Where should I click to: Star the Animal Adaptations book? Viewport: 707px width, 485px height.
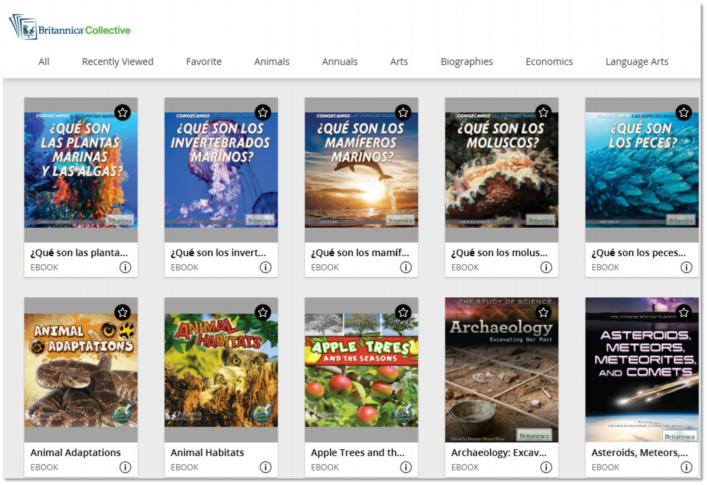pyautogui.click(x=122, y=312)
